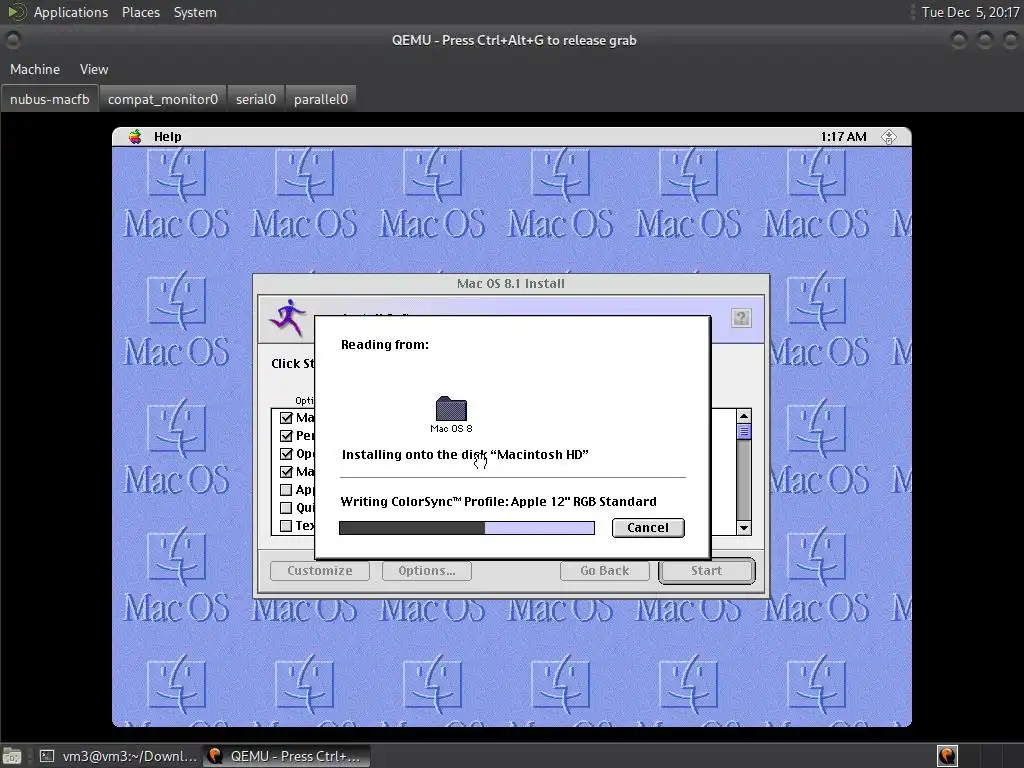
Task: Click the question mark help icon in the installer
Action: (x=741, y=318)
